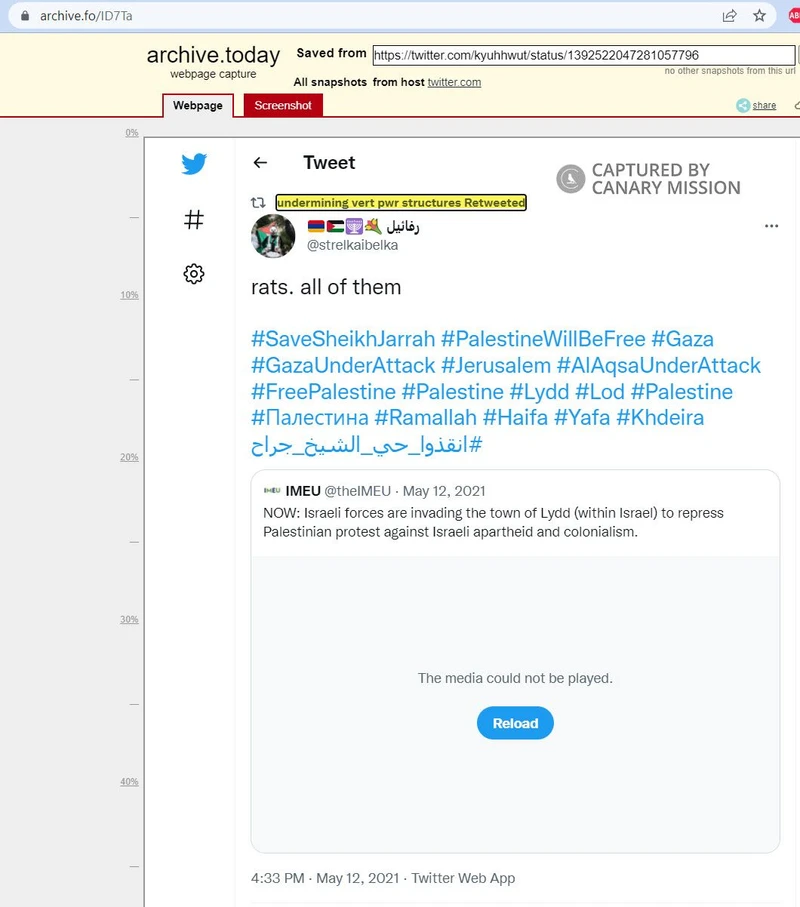Select the Webpage tab
Screen dimensions: 800x907
click(x=198, y=105)
